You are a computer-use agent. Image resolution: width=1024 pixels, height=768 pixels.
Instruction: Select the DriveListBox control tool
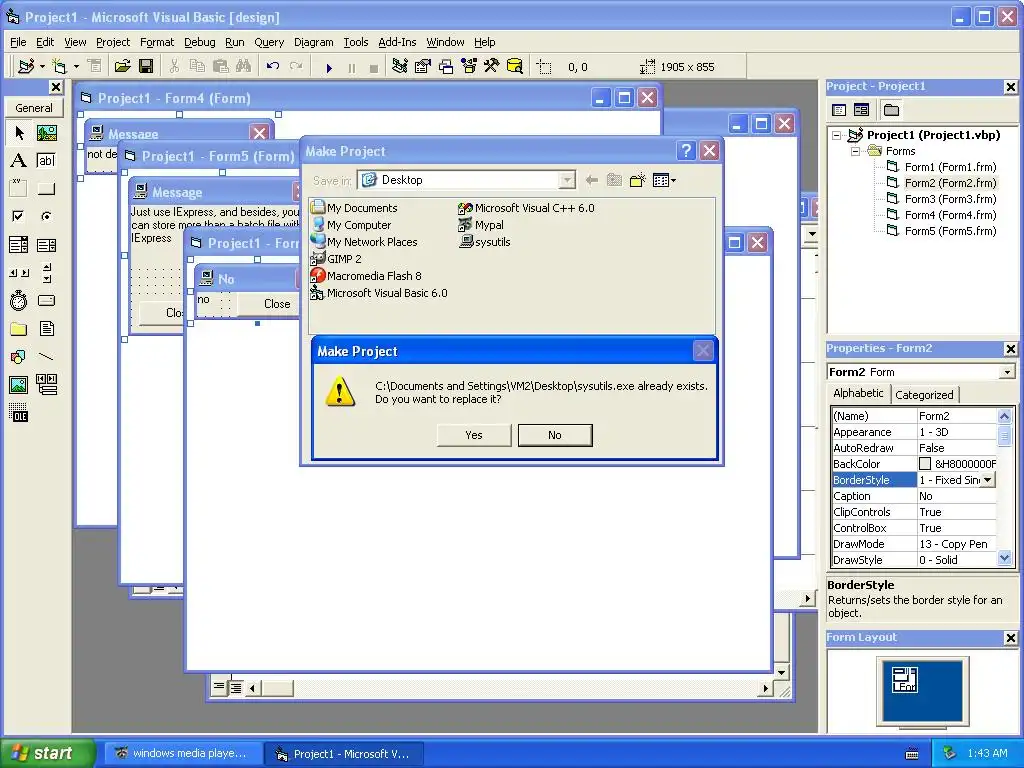click(x=47, y=300)
